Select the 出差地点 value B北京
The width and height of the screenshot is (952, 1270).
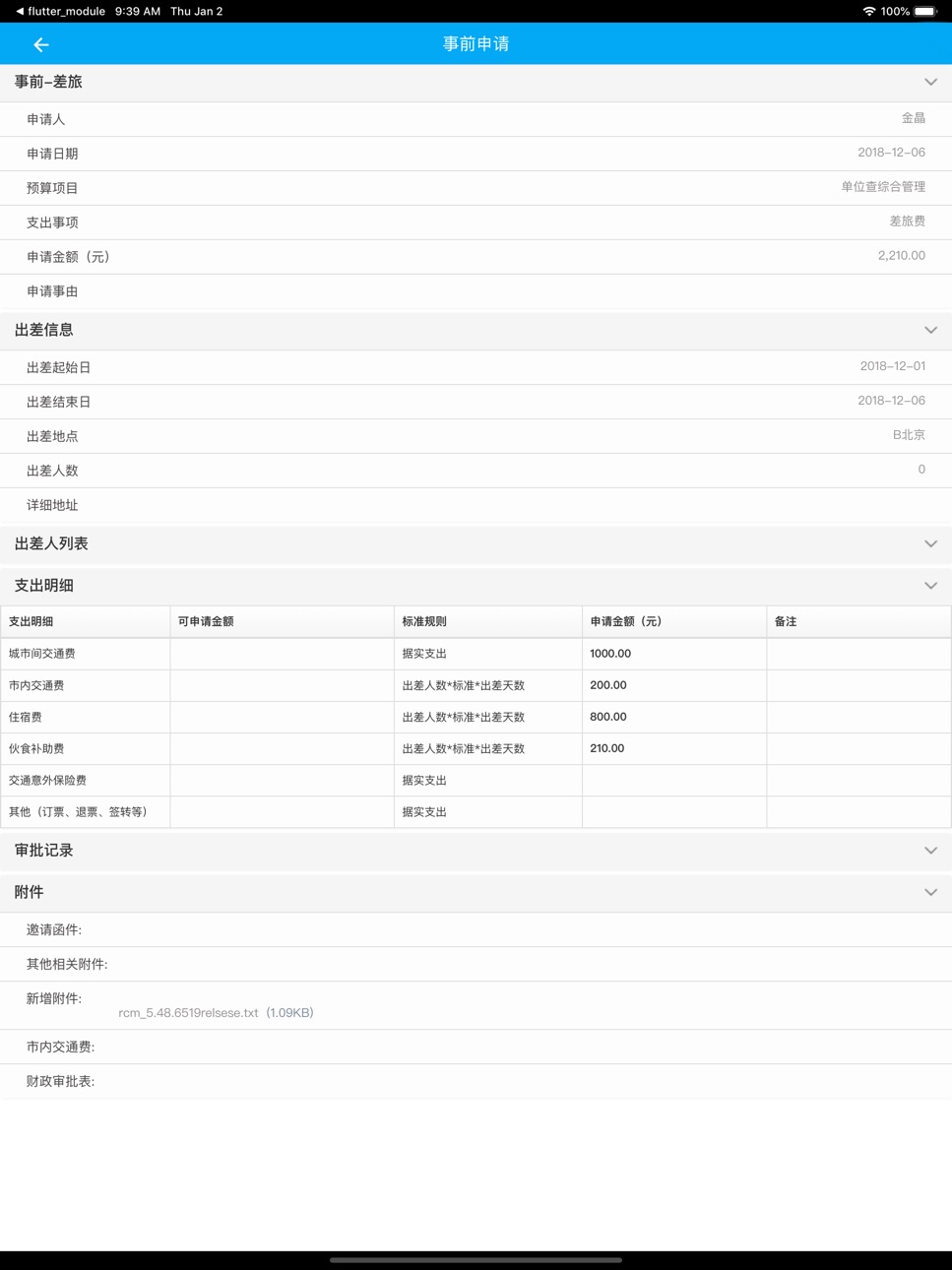coord(909,435)
